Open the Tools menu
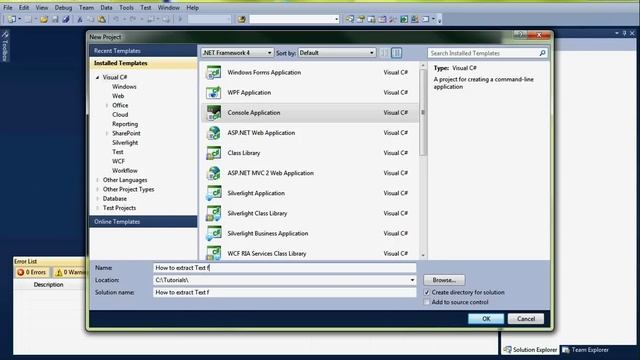Screen dimensions: 640x360 tap(126, 7)
